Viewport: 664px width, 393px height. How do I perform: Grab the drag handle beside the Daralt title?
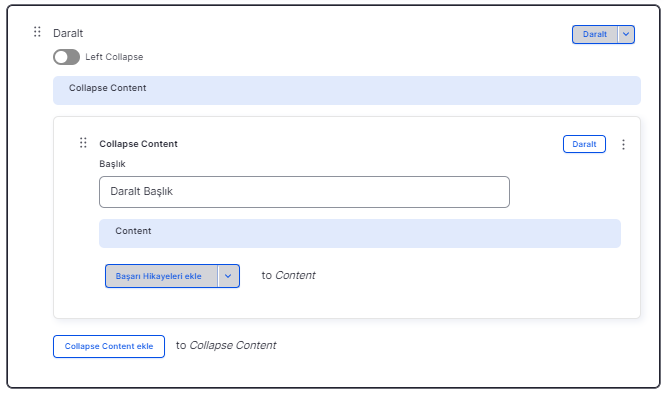[x=37, y=32]
